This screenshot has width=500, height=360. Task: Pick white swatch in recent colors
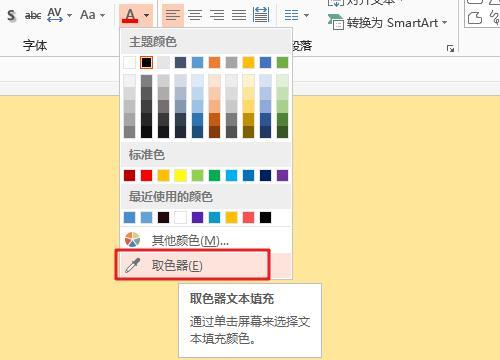[x=180, y=218]
